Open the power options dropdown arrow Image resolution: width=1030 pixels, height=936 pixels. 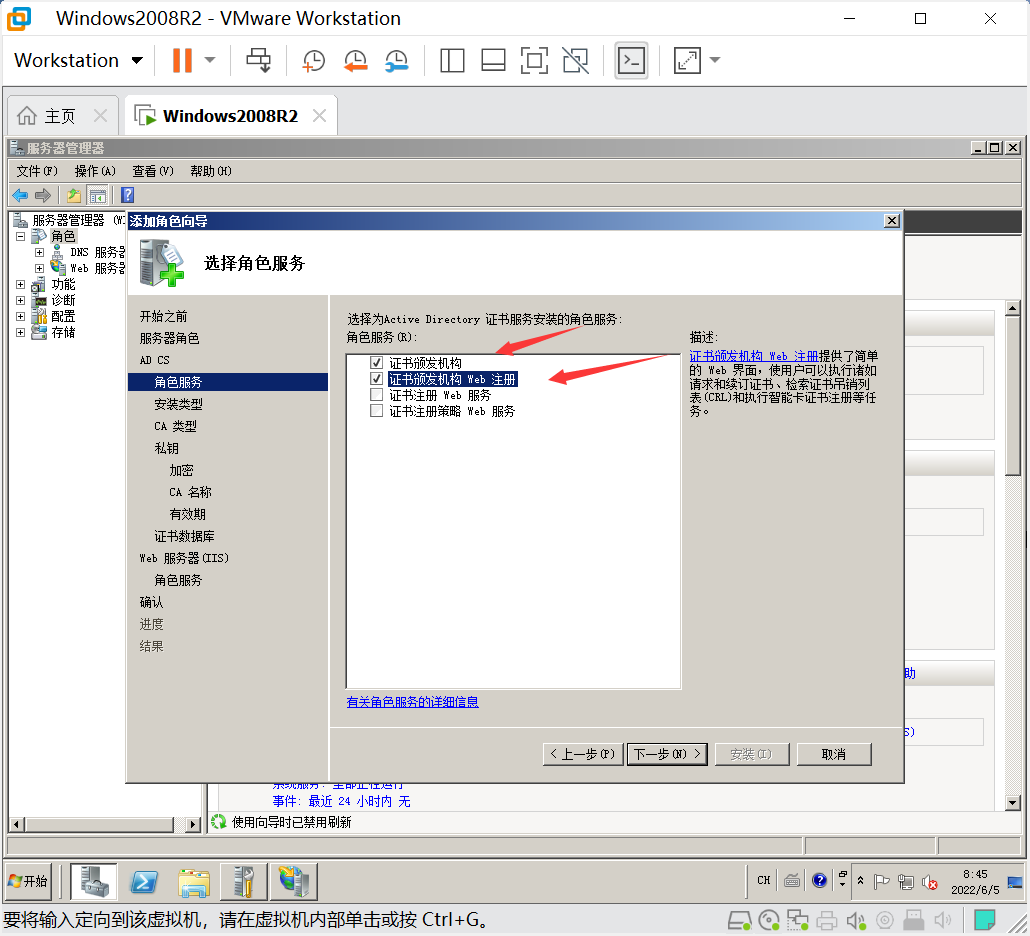click(x=210, y=60)
